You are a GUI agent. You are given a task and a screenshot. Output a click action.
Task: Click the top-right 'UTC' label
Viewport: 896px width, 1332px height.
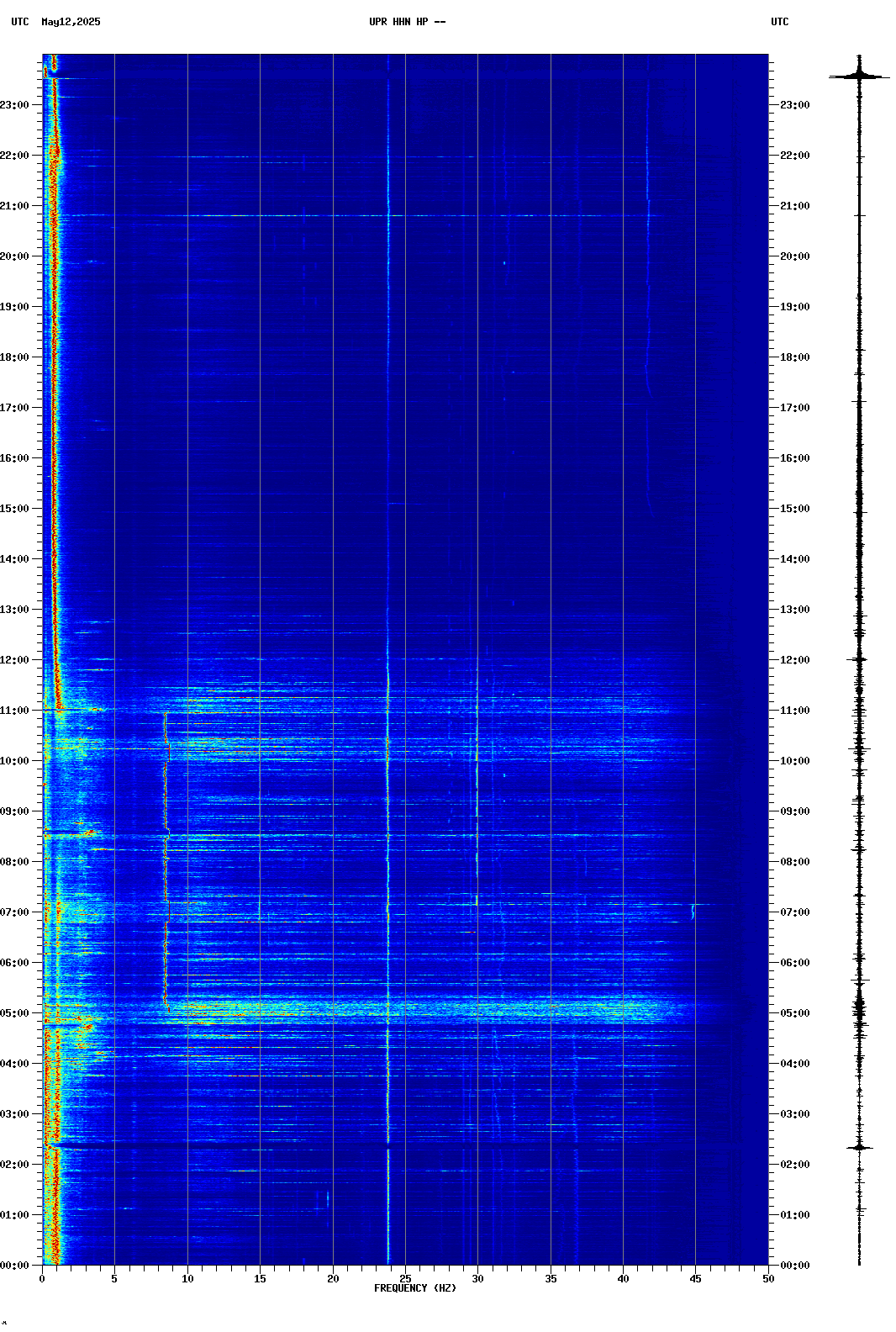780,22
